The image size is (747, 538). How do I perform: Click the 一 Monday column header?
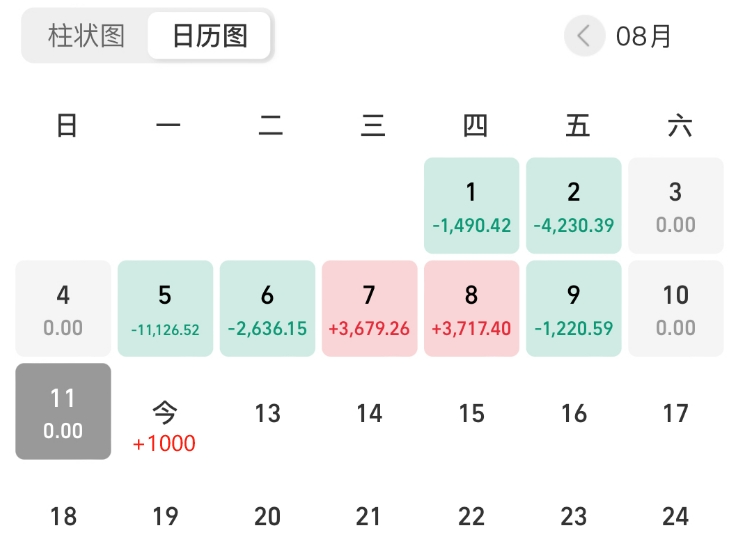168,126
